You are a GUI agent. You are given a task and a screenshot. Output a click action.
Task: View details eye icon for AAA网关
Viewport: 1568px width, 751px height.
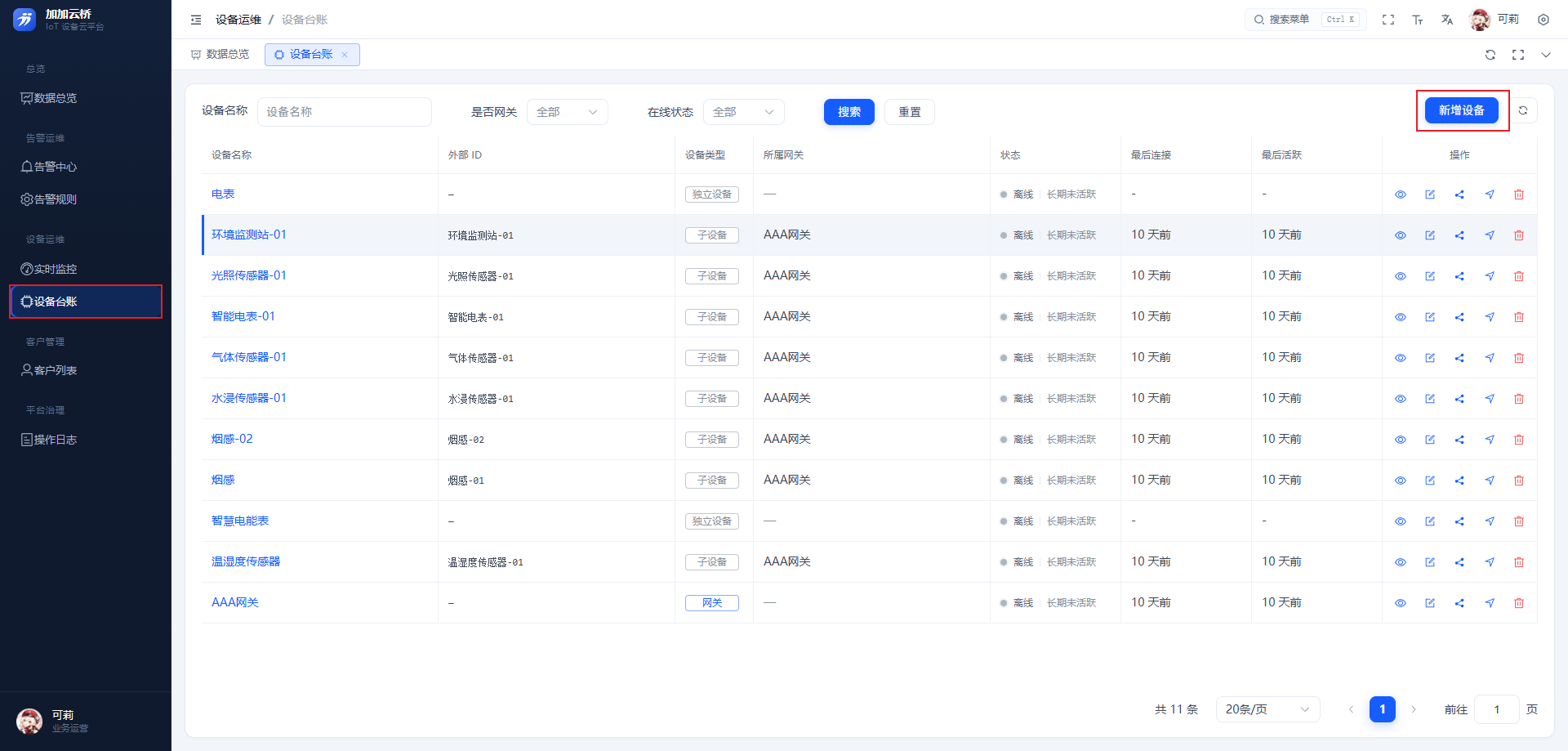(1401, 603)
